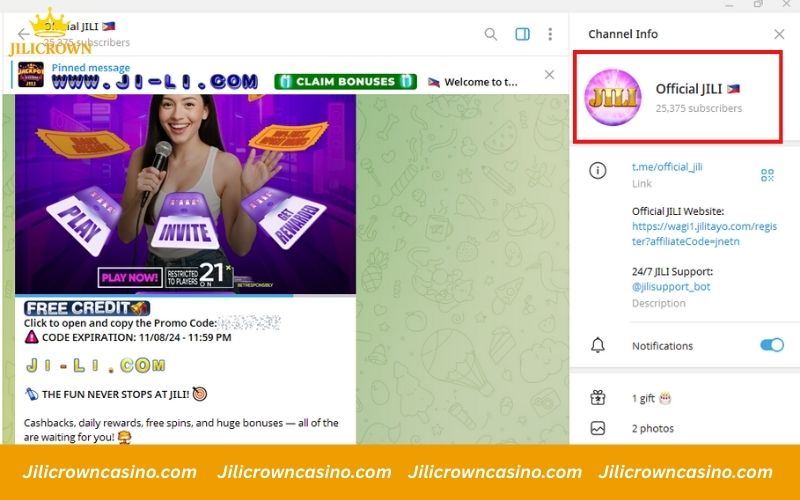Click the gift box icon

[x=597, y=397]
